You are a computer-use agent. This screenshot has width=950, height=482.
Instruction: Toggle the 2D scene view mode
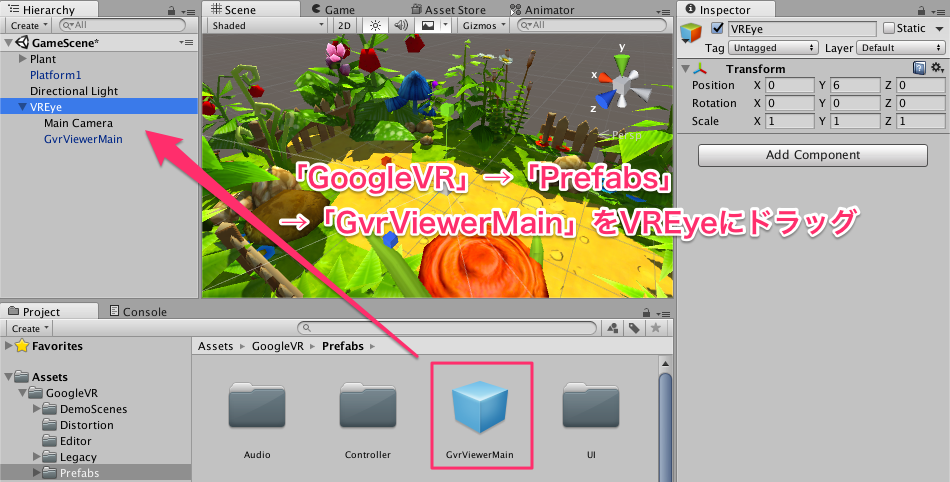click(344, 25)
